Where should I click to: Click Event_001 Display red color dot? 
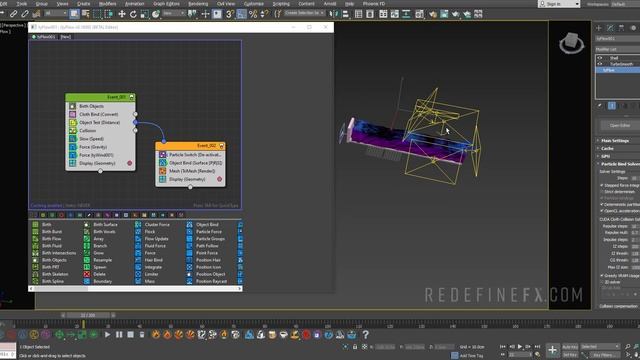click(129, 163)
